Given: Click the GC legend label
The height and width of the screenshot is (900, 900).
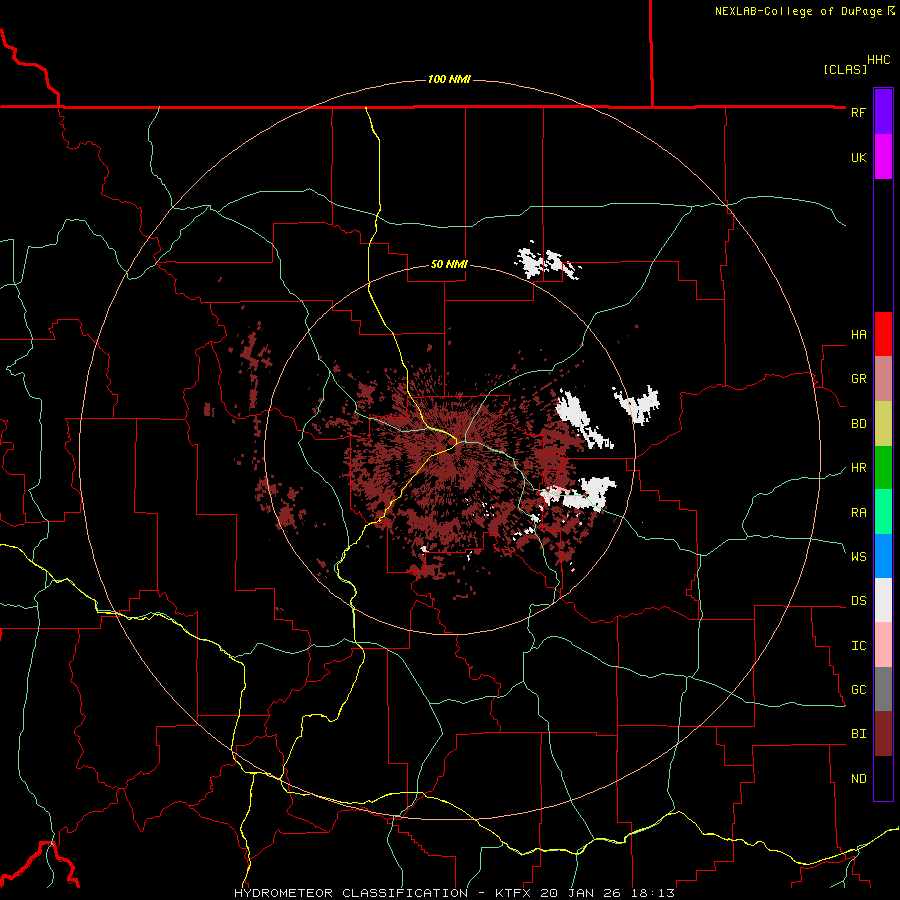Looking at the screenshot, I should [x=858, y=690].
